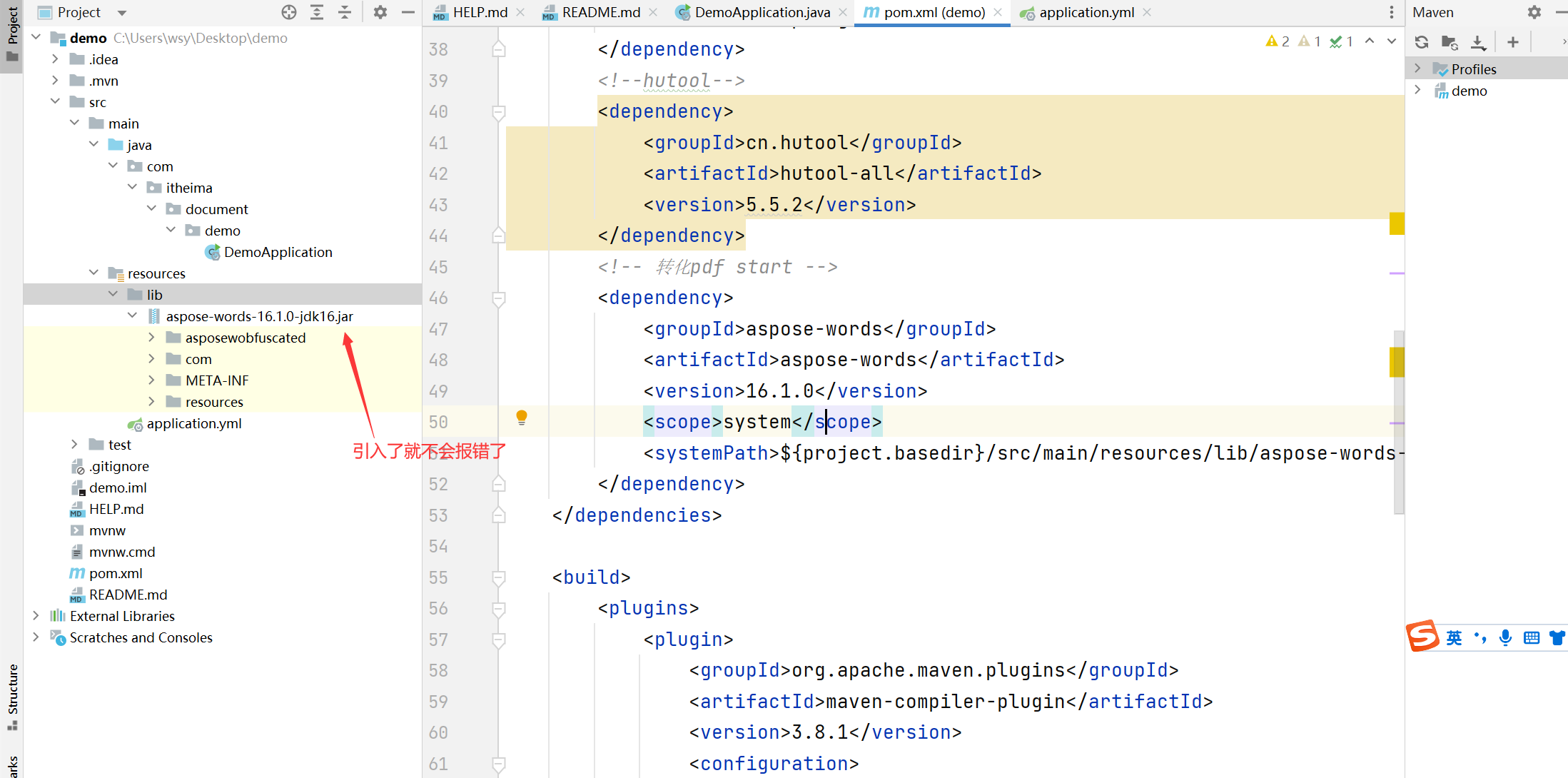Click the locate/select opened file icon
This screenshot has width=1568, height=778.
click(288, 12)
